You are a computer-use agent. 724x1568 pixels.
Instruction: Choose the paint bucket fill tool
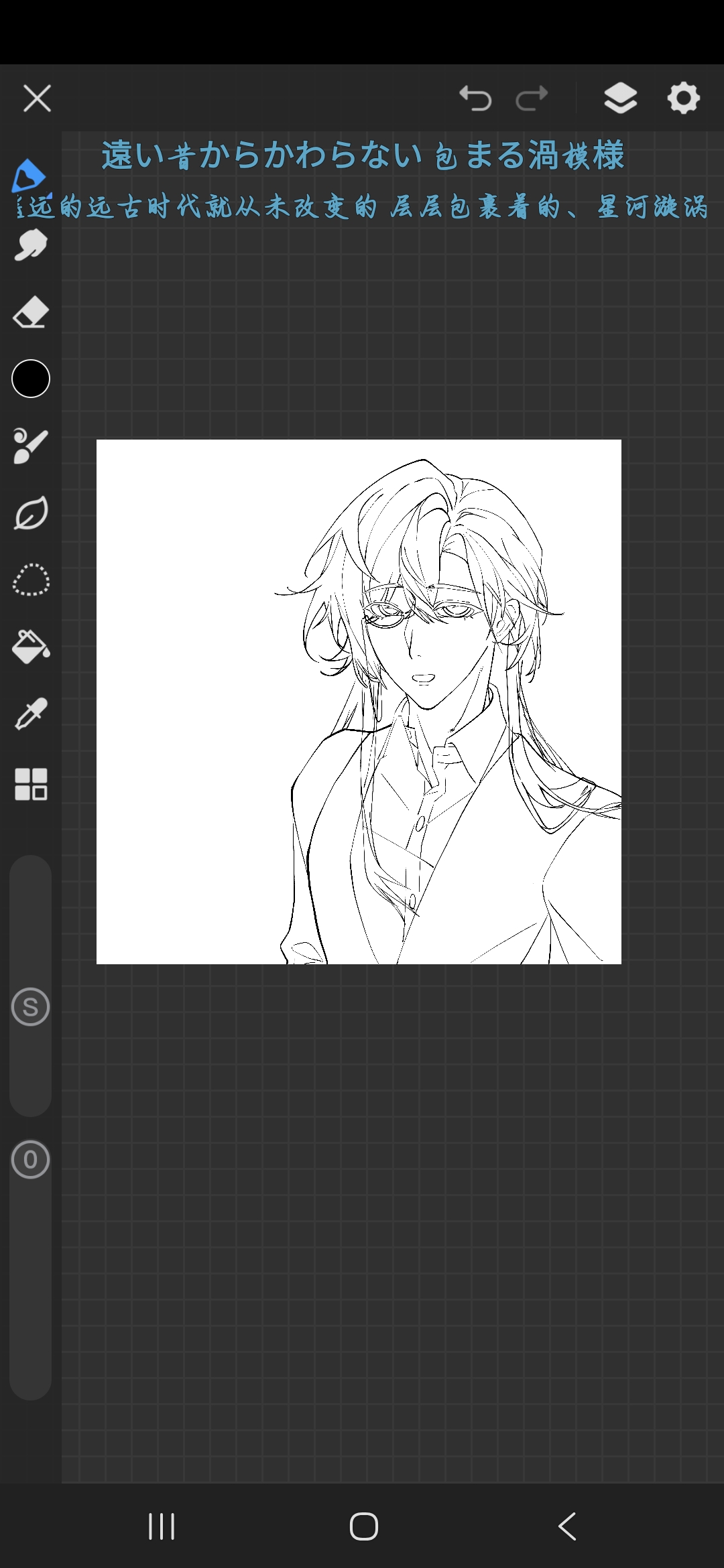coord(31,647)
